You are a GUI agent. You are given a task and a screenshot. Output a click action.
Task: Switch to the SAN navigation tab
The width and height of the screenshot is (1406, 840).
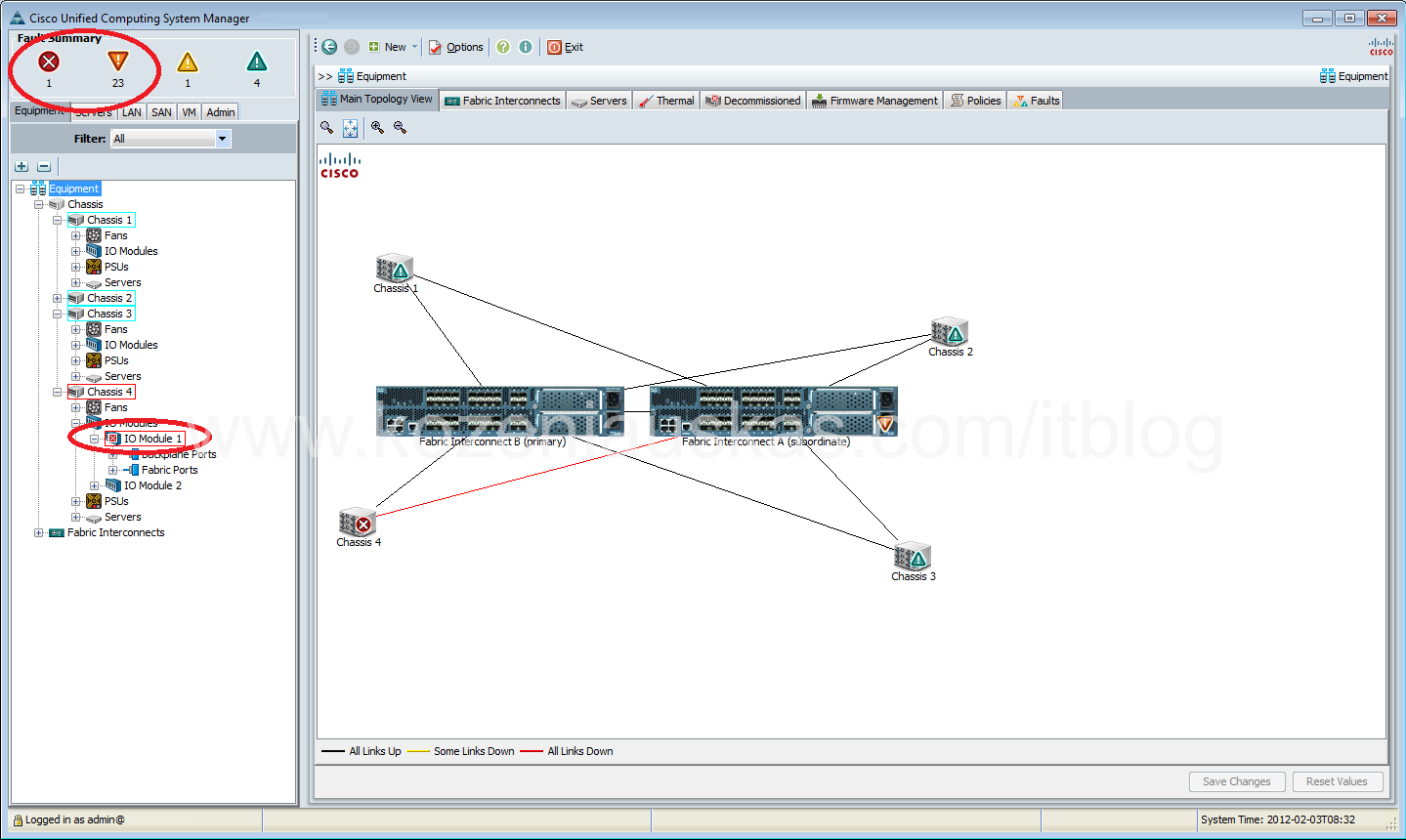point(162,112)
